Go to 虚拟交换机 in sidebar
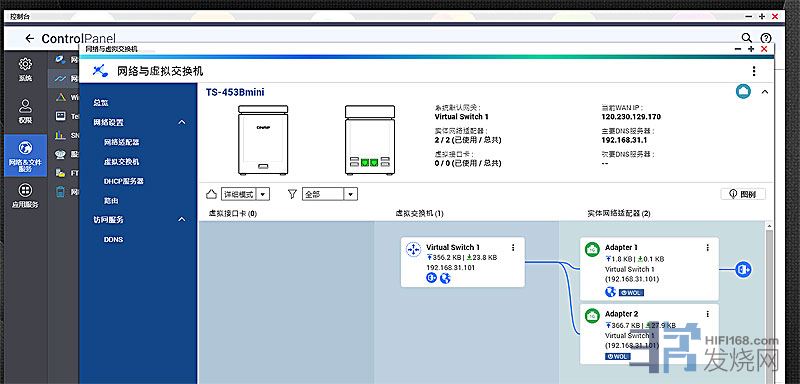 (121, 162)
